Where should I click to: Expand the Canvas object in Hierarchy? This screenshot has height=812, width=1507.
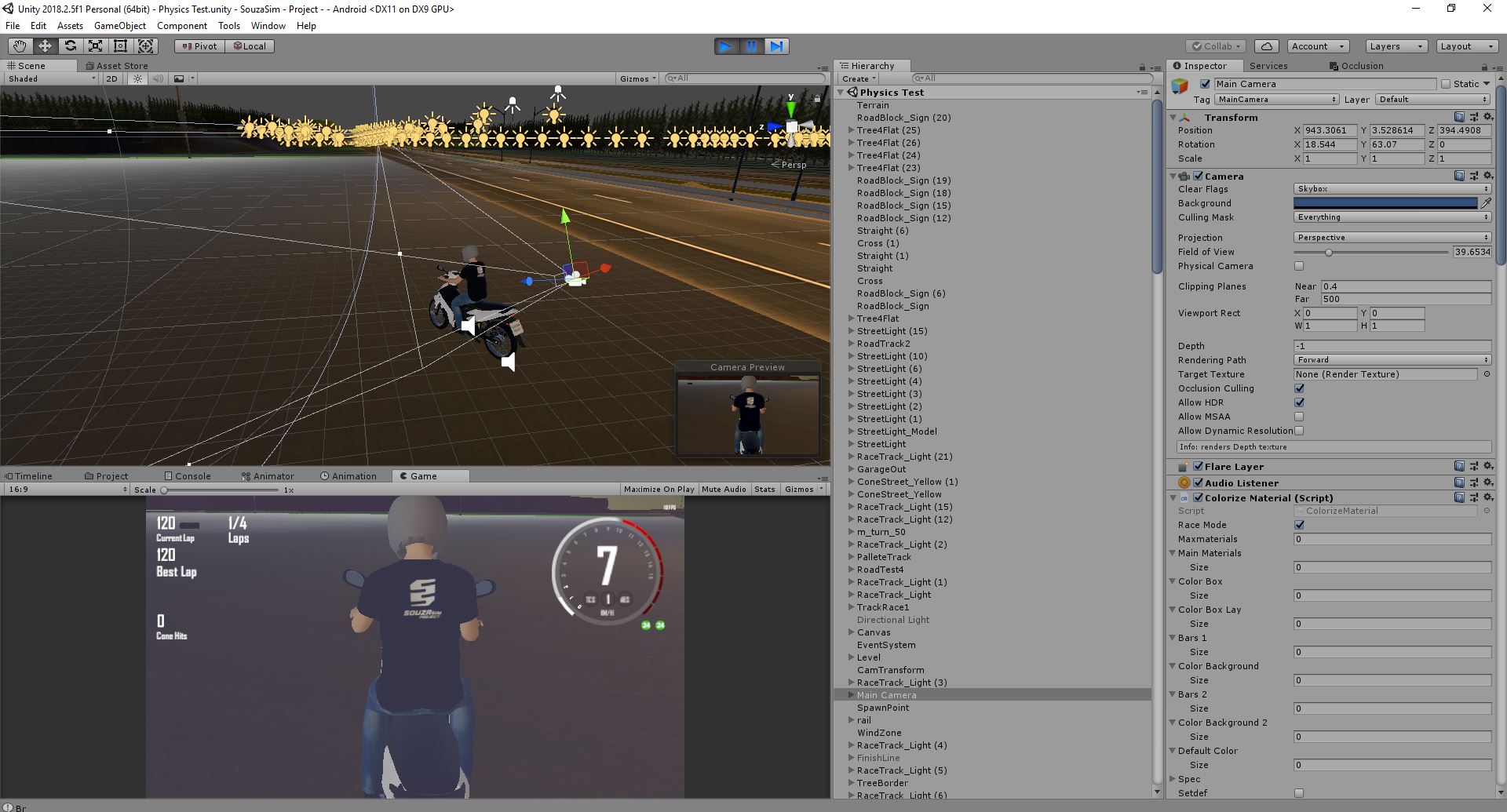pos(851,632)
